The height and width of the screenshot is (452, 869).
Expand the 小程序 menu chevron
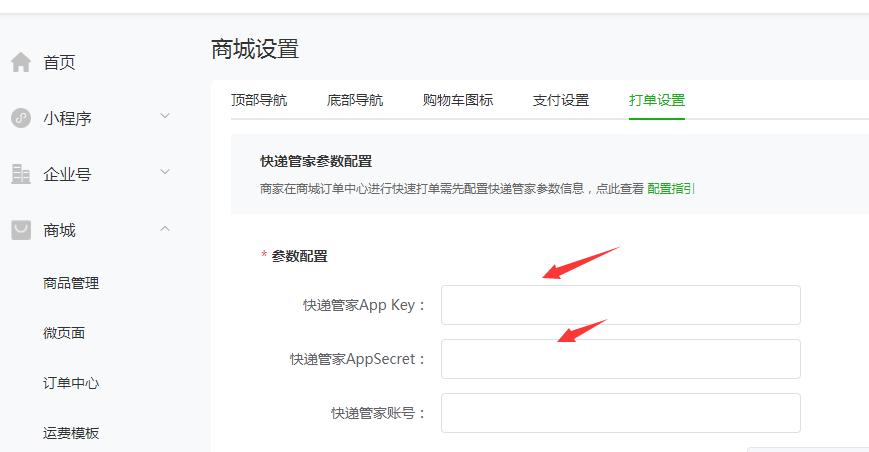(x=165, y=117)
